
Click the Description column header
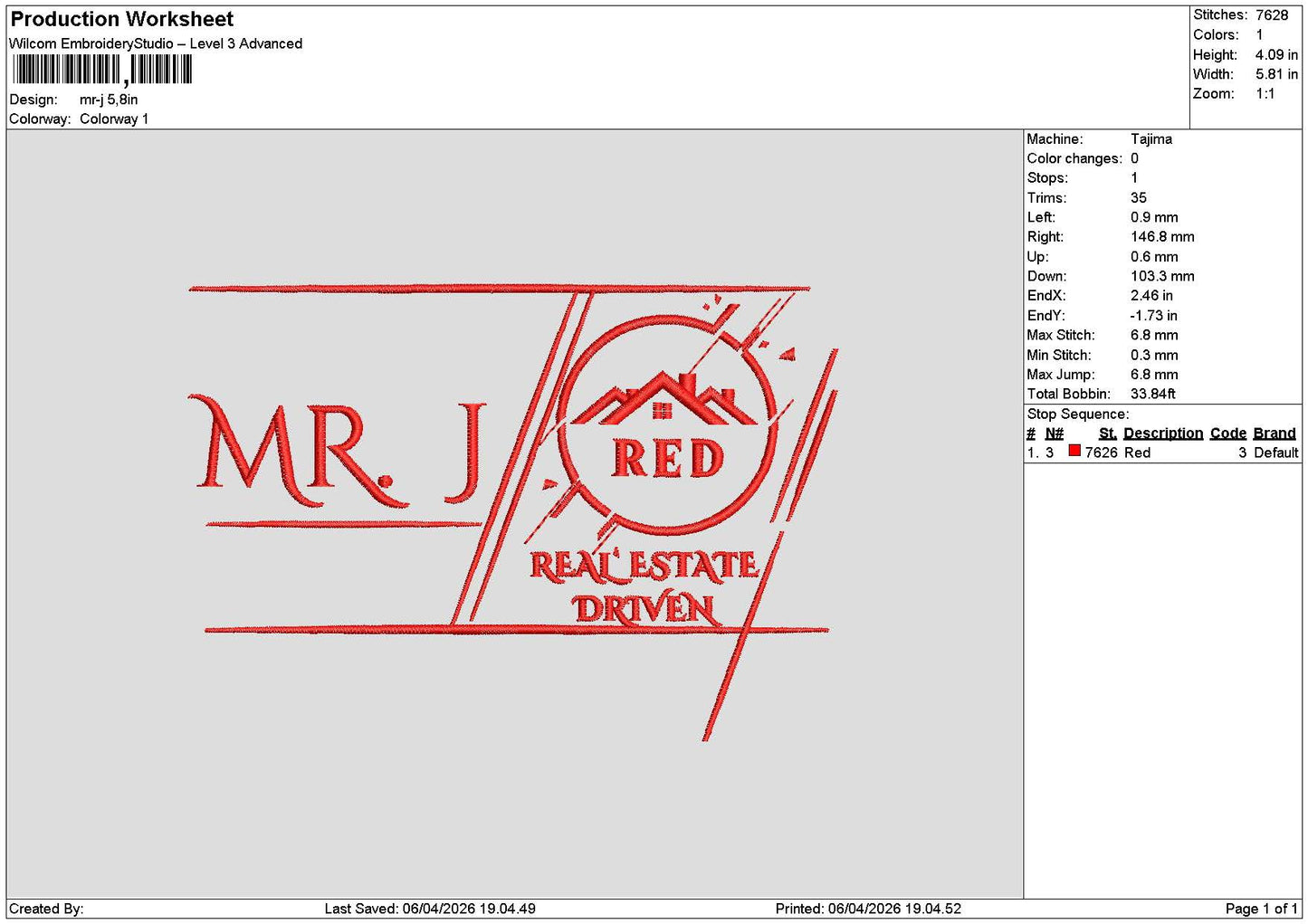coord(1163,433)
